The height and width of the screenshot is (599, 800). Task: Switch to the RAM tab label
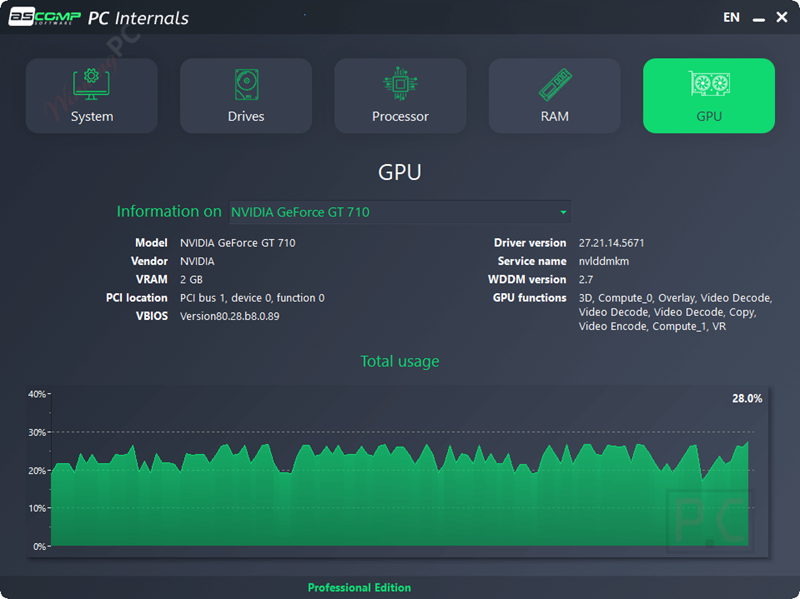(x=555, y=116)
